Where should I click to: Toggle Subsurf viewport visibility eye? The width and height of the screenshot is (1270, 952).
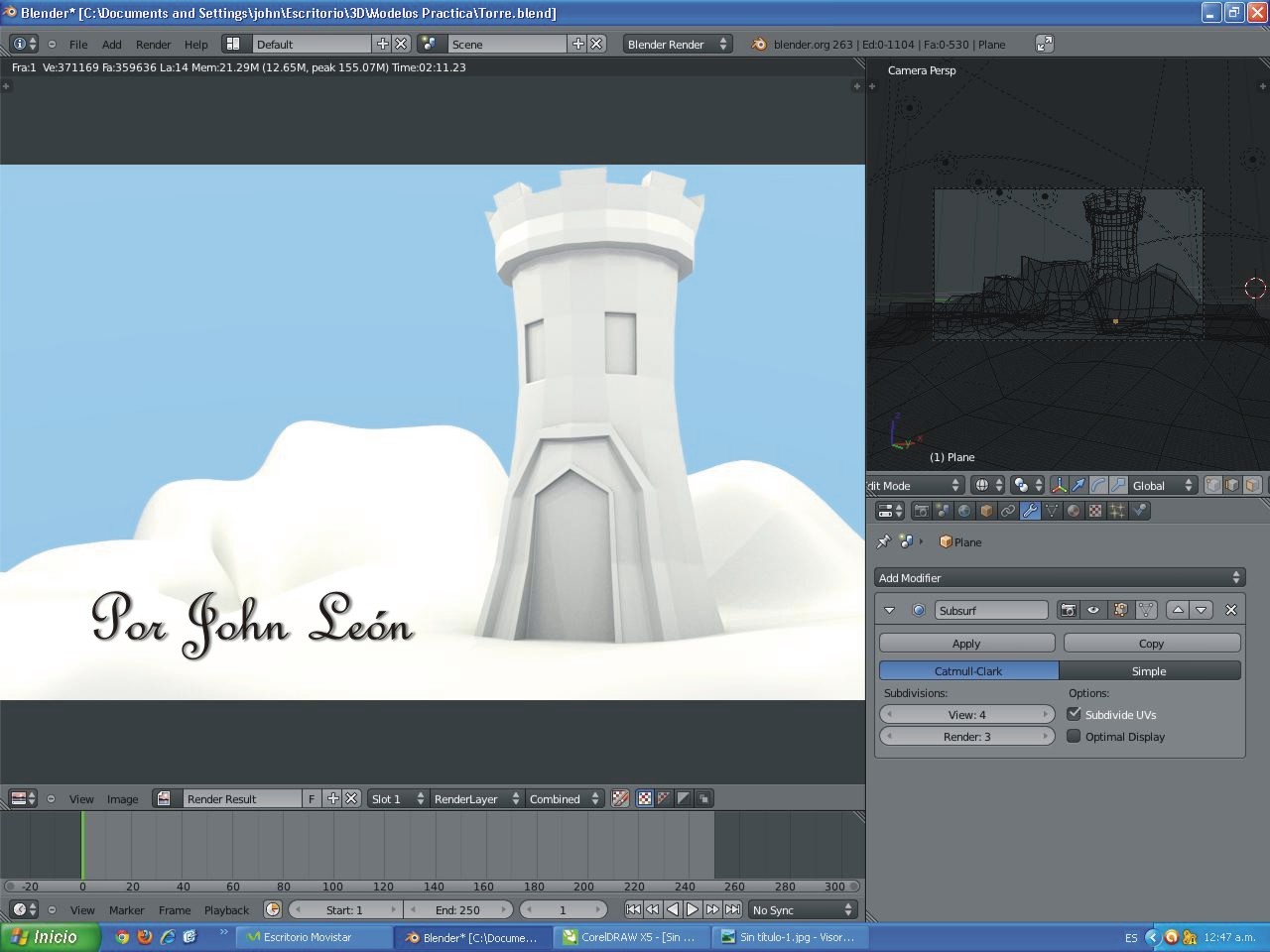pos(1093,610)
